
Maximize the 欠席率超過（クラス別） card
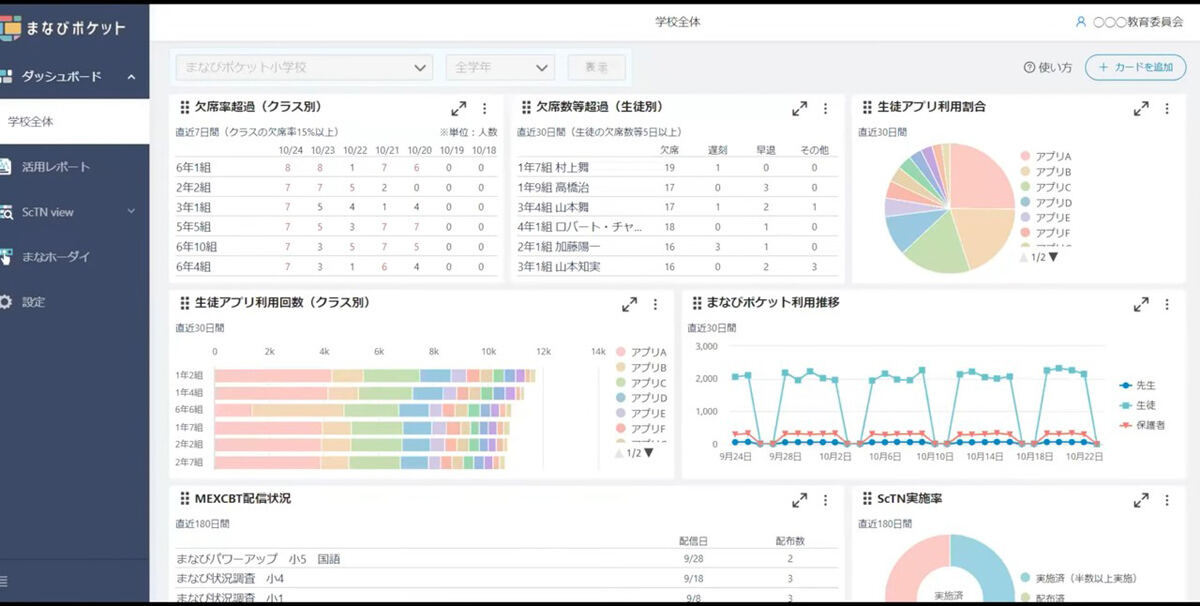(x=458, y=108)
